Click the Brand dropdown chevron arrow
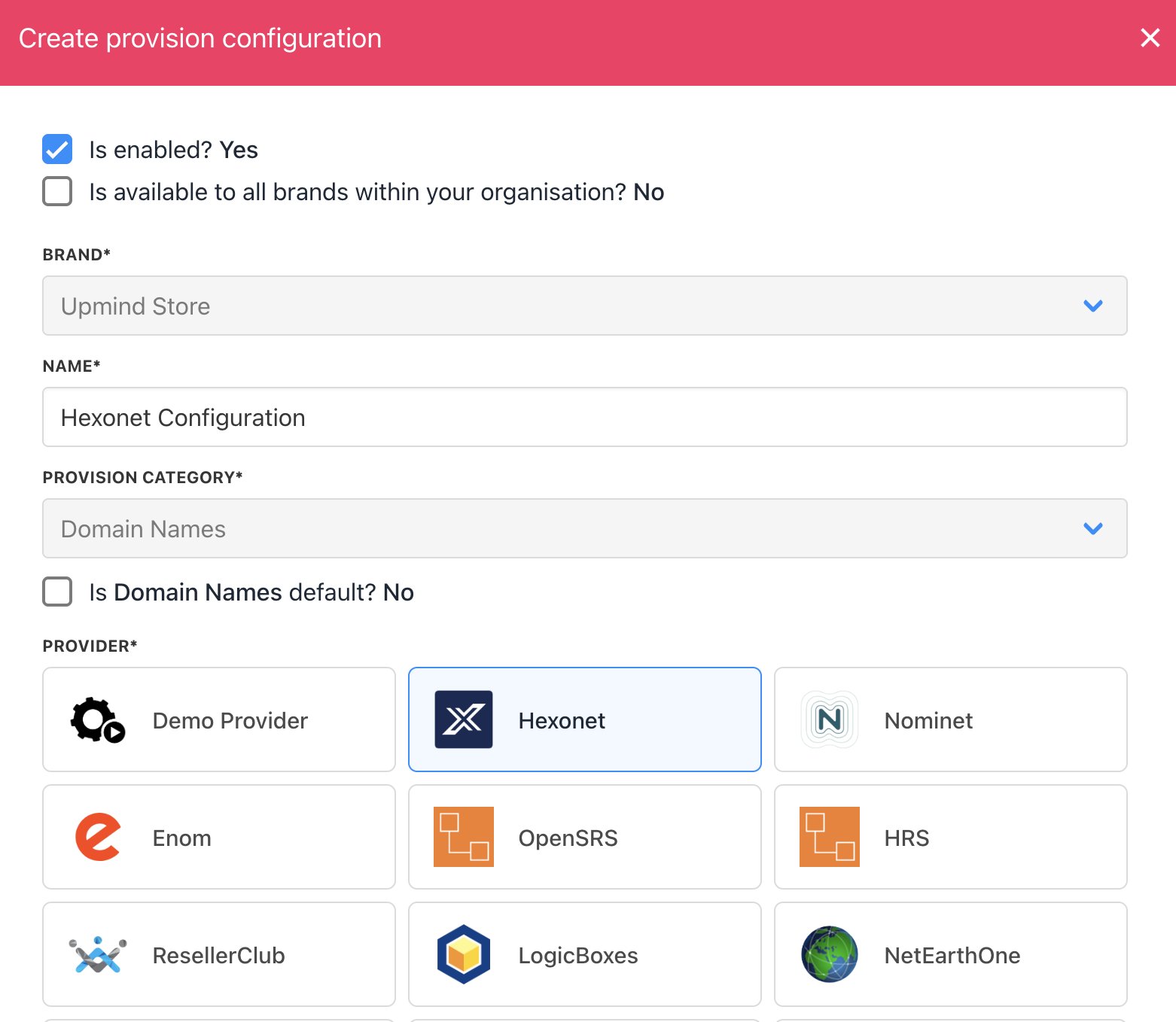This screenshot has width=1176, height=1022. pyautogui.click(x=1093, y=306)
